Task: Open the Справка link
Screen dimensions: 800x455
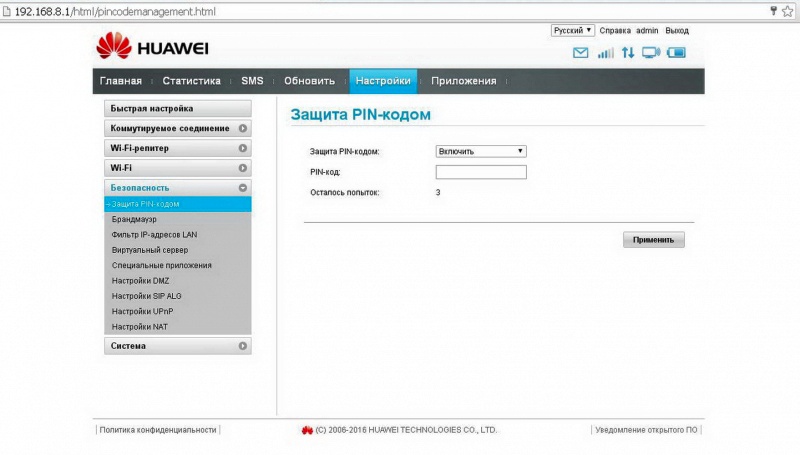Action: [x=615, y=31]
